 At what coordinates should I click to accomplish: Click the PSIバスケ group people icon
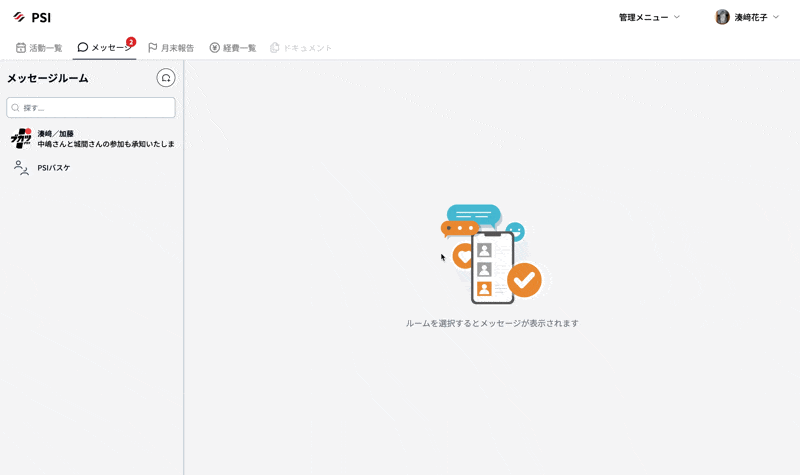[x=20, y=168]
